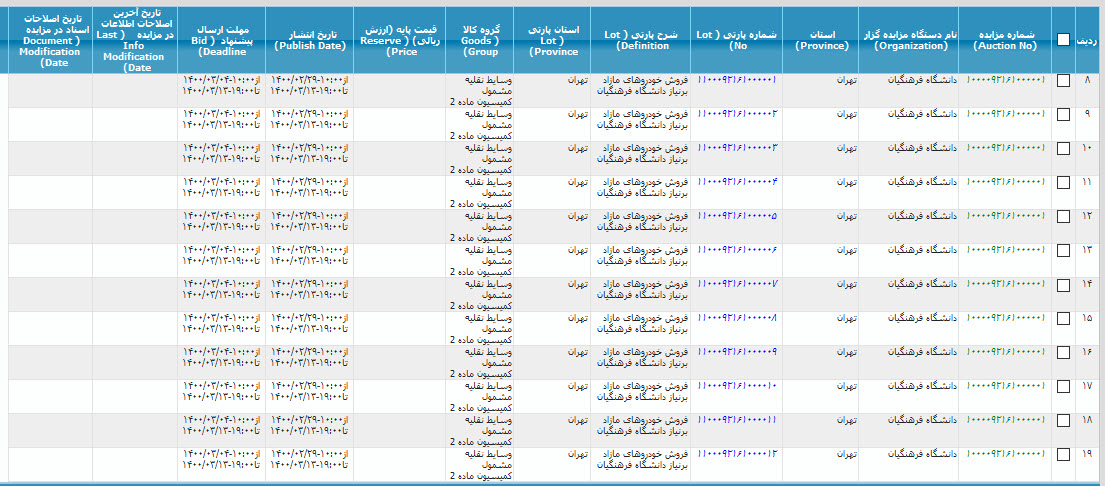Open the green auction number in row ۱۸
Screen dimensions: 1105x486
[x=1005, y=420]
